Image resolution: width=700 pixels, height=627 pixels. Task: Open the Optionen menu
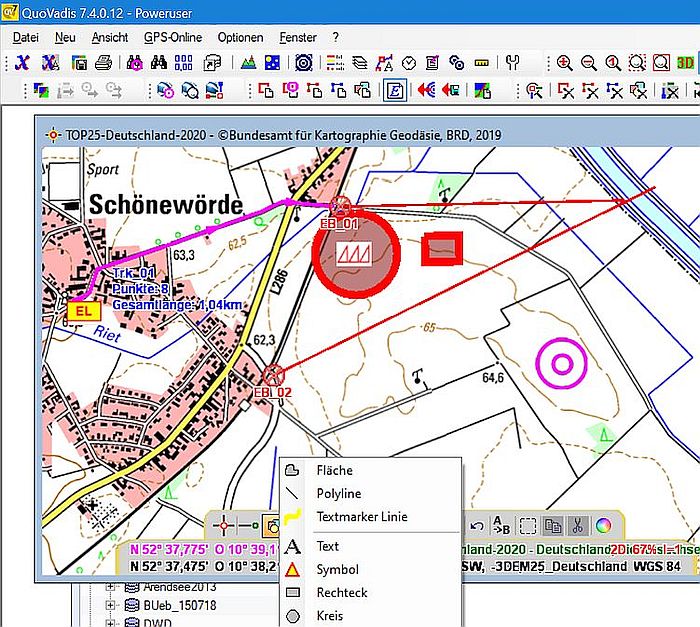click(240, 38)
